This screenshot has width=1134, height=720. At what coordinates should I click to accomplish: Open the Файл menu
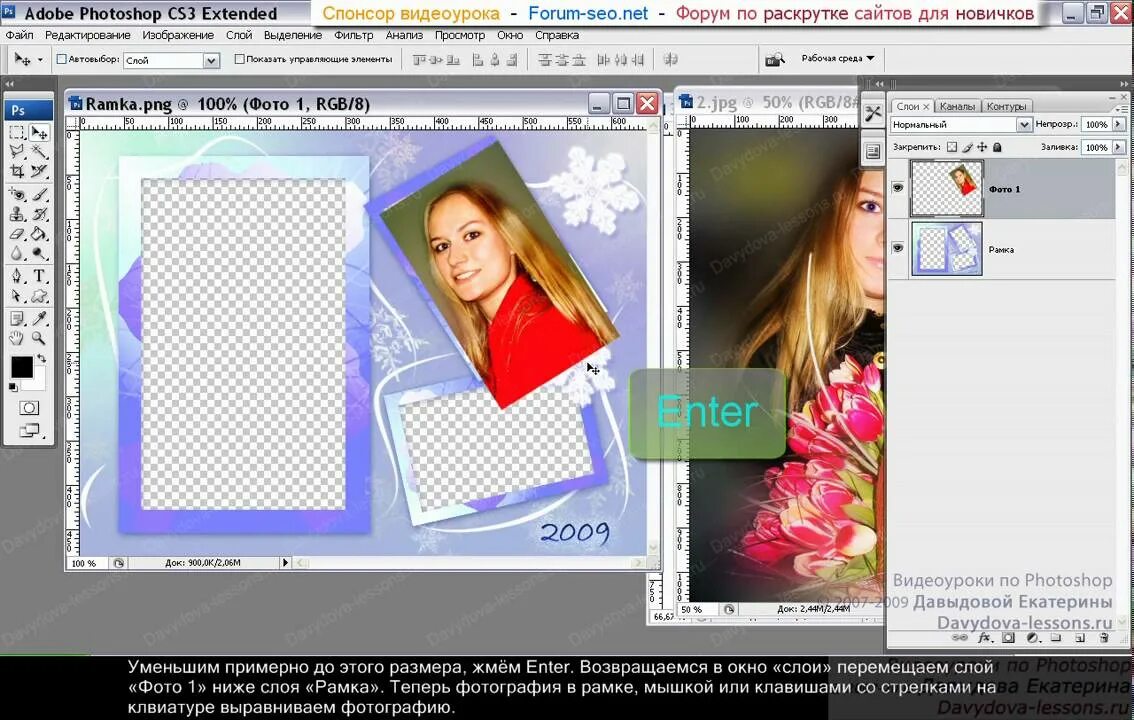tap(20, 35)
